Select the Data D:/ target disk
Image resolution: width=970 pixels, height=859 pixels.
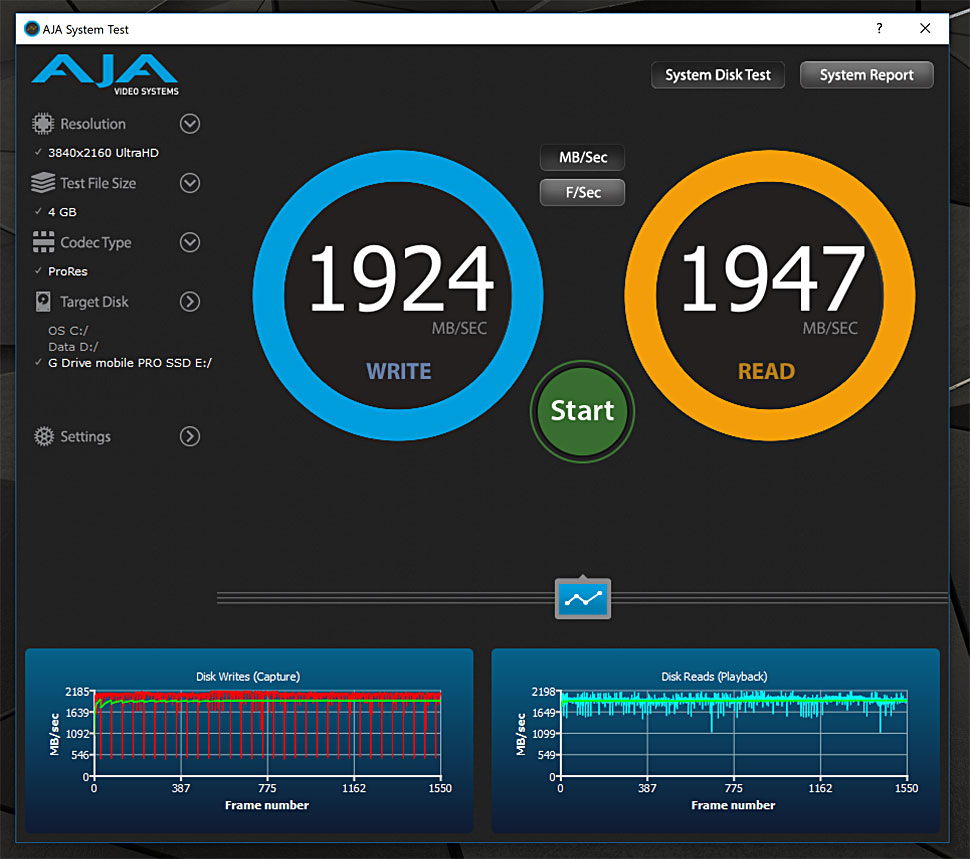(73, 347)
